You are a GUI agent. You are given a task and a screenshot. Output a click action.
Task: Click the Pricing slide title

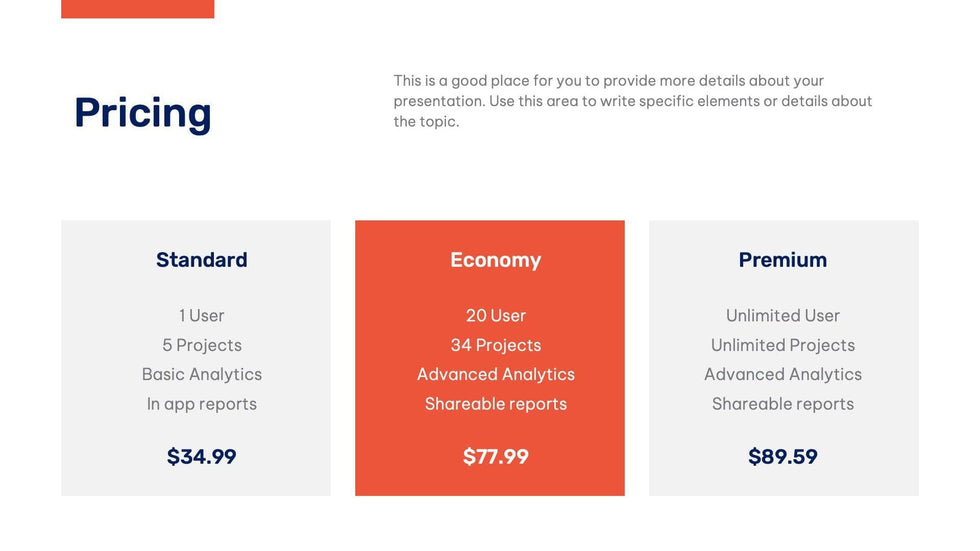click(x=143, y=113)
